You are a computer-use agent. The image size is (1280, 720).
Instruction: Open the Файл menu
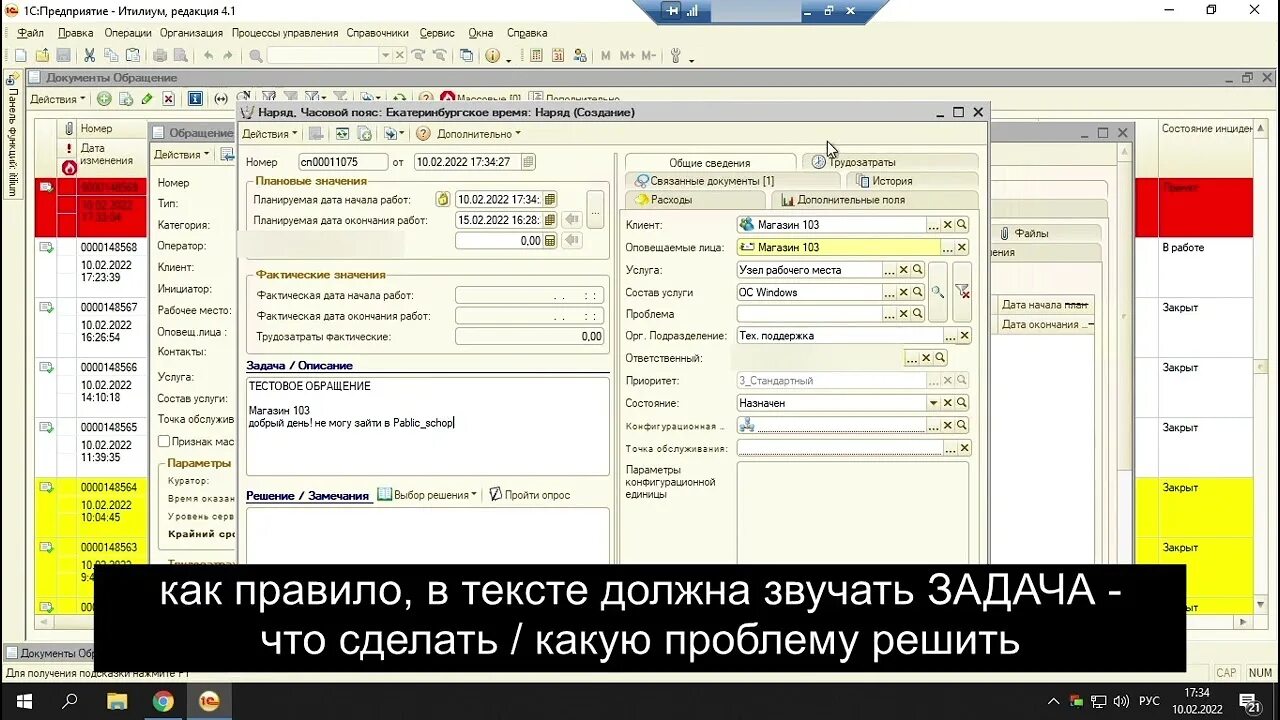[x=30, y=33]
